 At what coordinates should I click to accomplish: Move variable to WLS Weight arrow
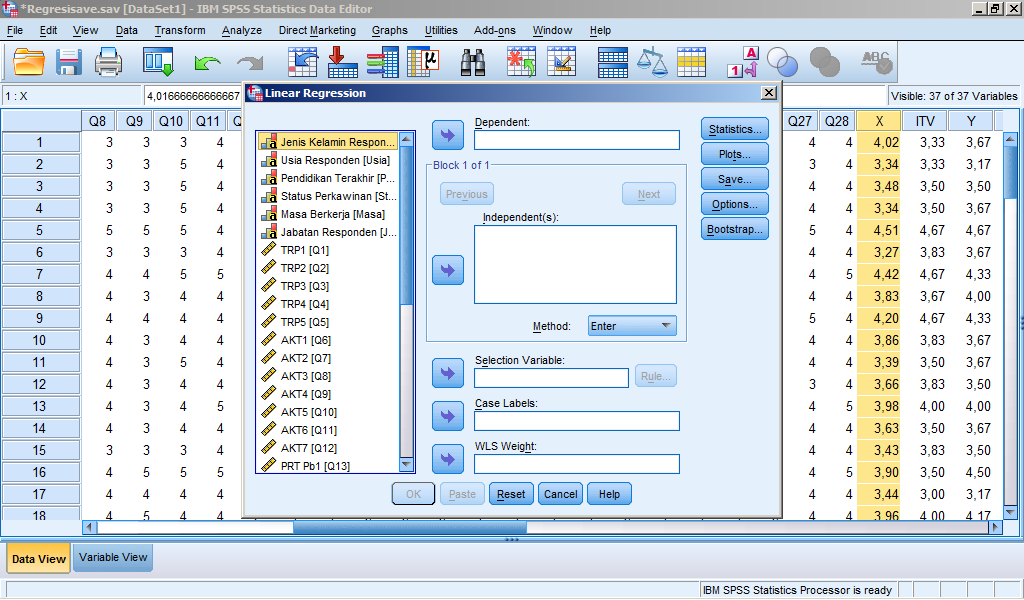pyautogui.click(x=448, y=459)
